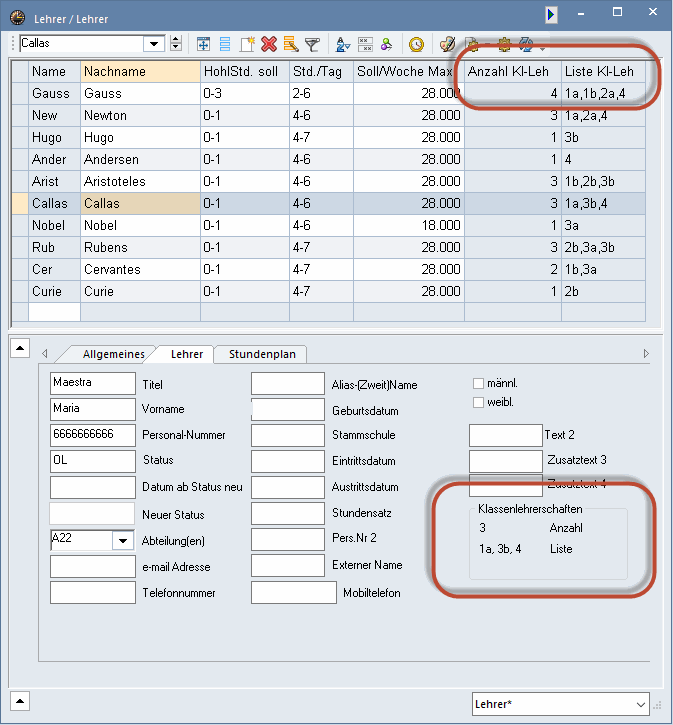Show previous tabs with left tab arrow
This screenshot has height=725, width=673.
click(x=44, y=353)
